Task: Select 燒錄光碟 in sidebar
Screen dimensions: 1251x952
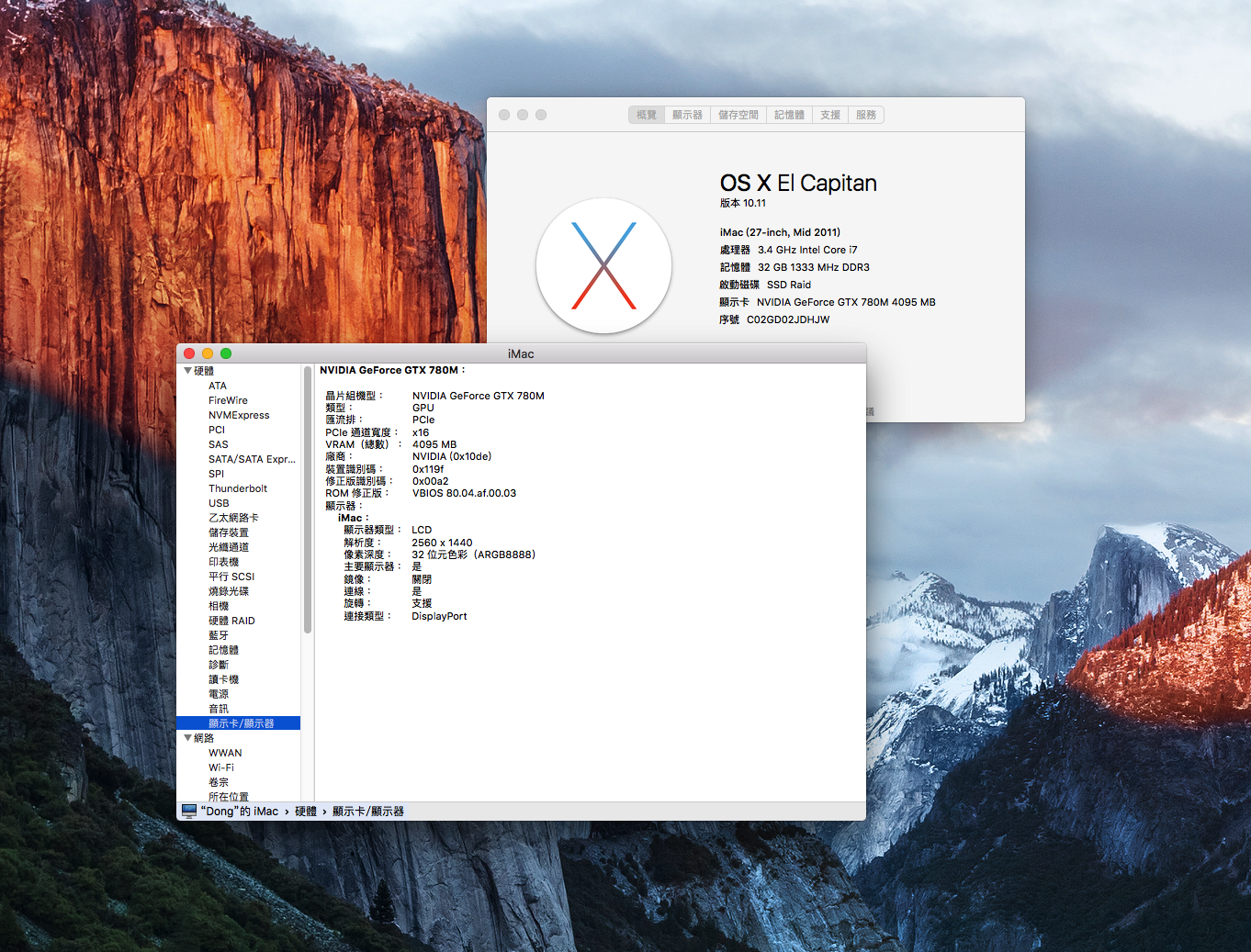Action: [229, 591]
